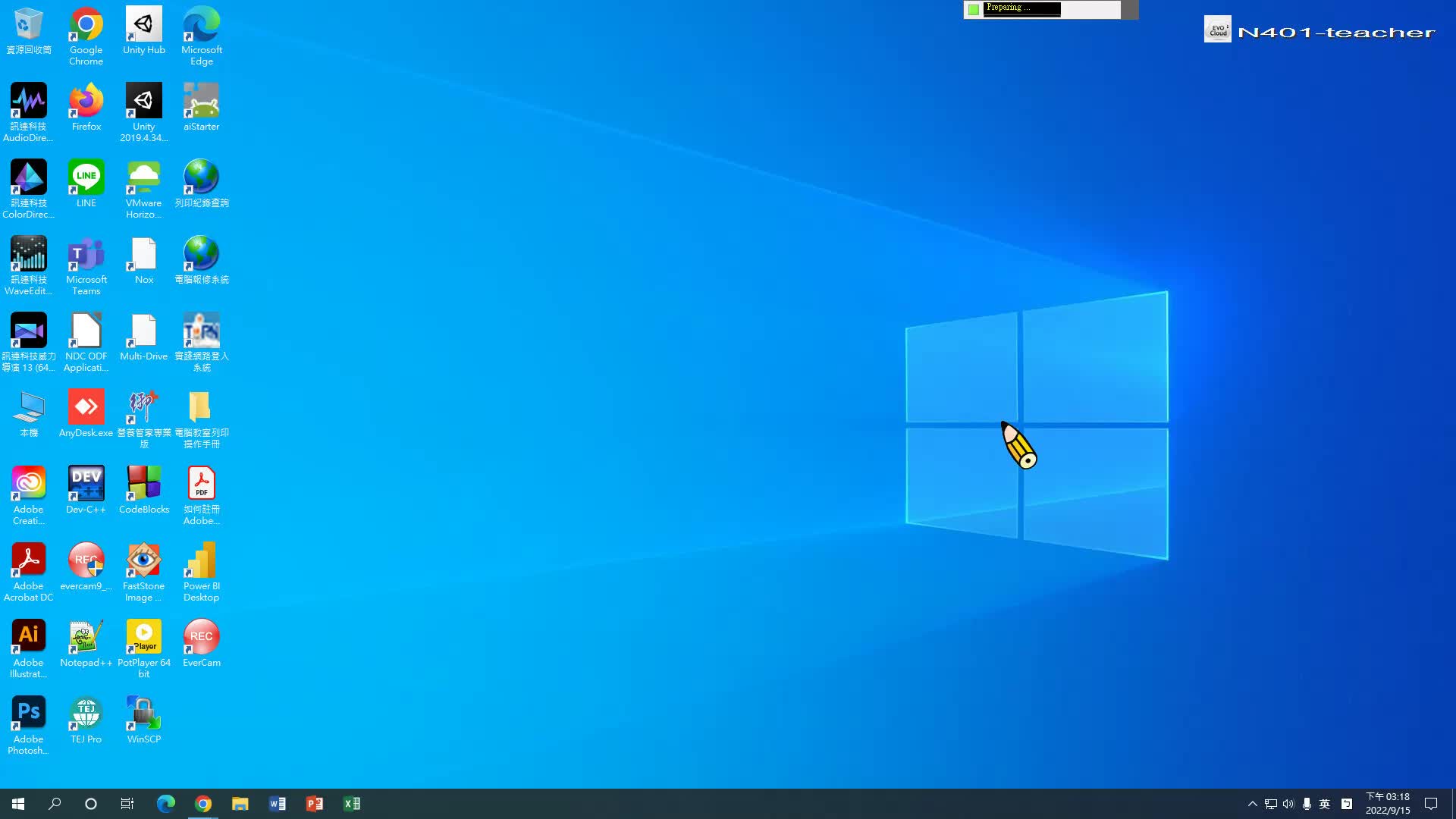Screen dimensions: 1456x819
Task: Launch AnyDesk.exe from desktop
Action: [86, 413]
